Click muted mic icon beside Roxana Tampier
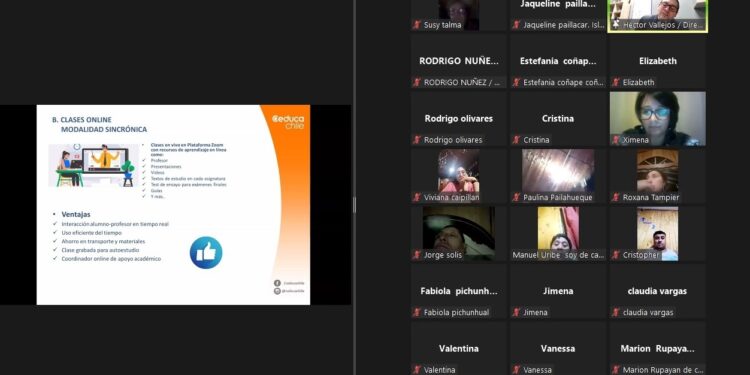The height and width of the screenshot is (375, 750). pyautogui.click(x=616, y=197)
